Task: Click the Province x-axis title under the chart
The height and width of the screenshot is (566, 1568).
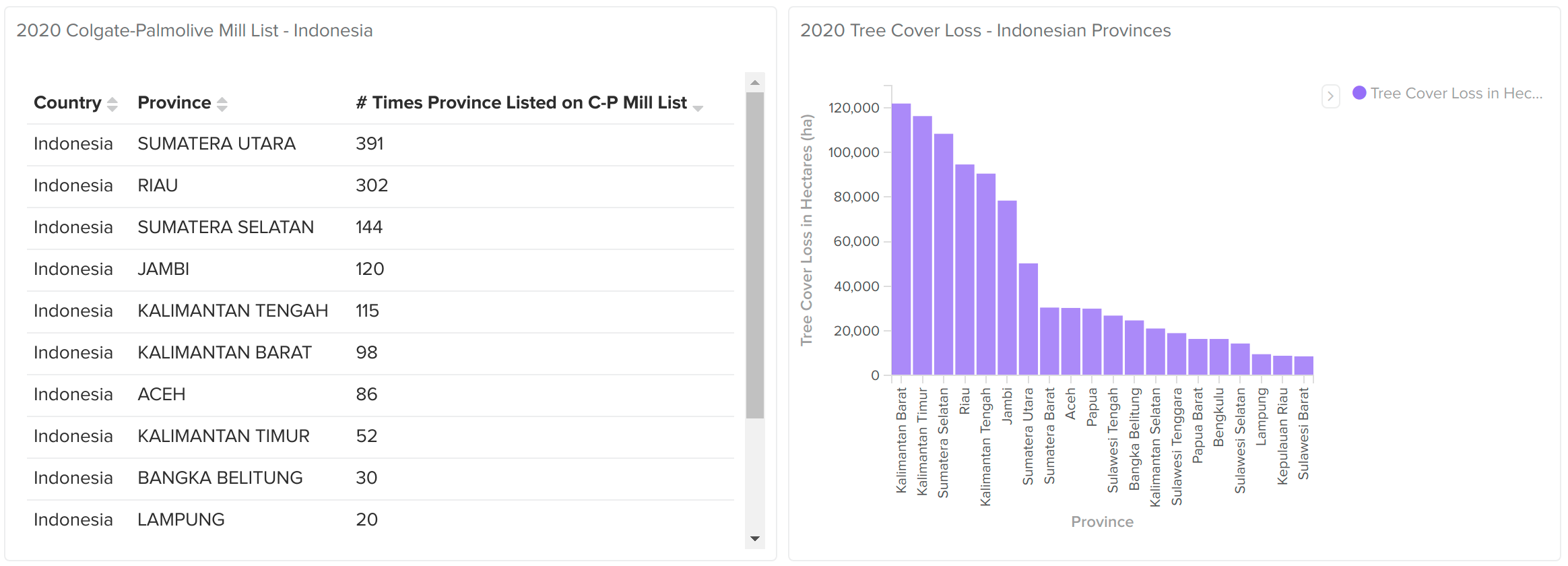Action: [x=1102, y=522]
